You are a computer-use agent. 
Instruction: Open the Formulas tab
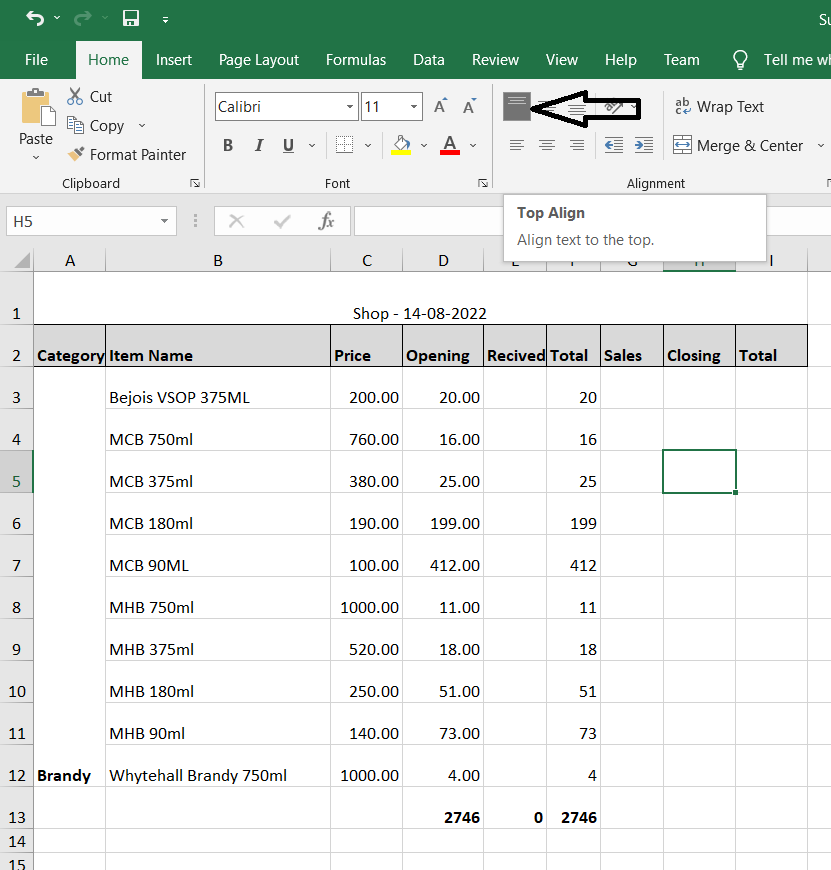click(x=356, y=60)
